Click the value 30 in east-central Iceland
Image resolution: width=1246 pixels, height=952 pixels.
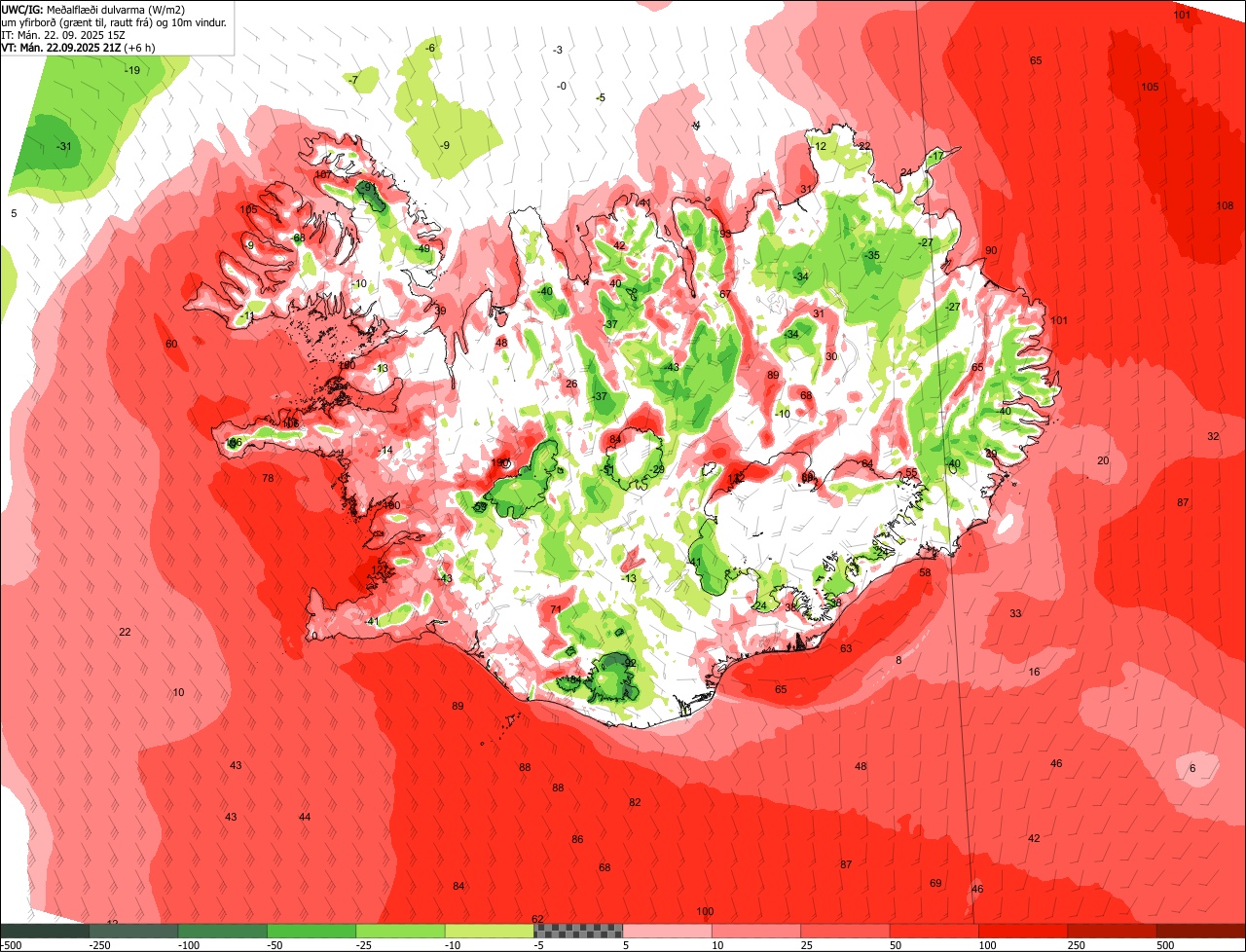tap(831, 356)
